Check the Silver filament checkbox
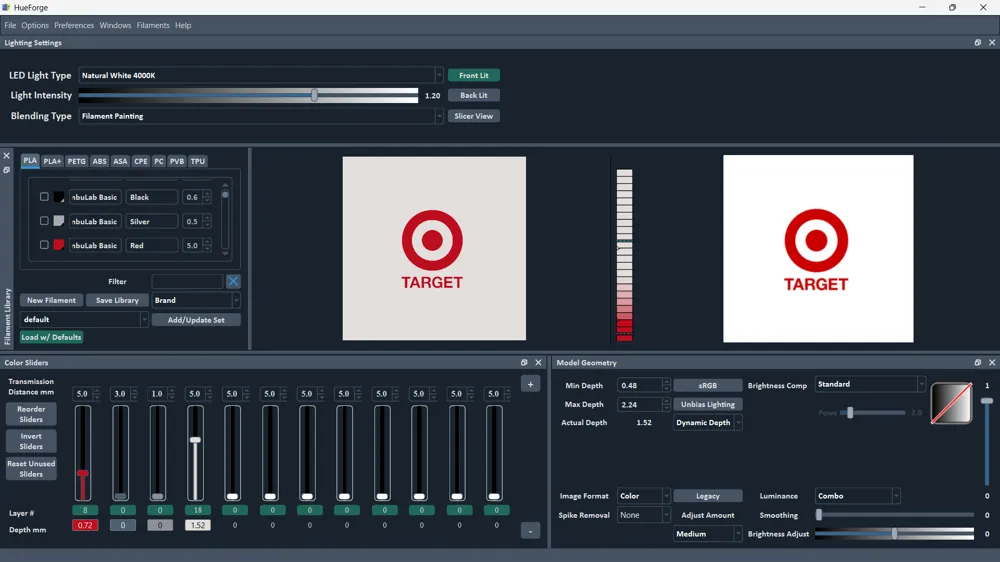The image size is (1000, 562). point(44,221)
